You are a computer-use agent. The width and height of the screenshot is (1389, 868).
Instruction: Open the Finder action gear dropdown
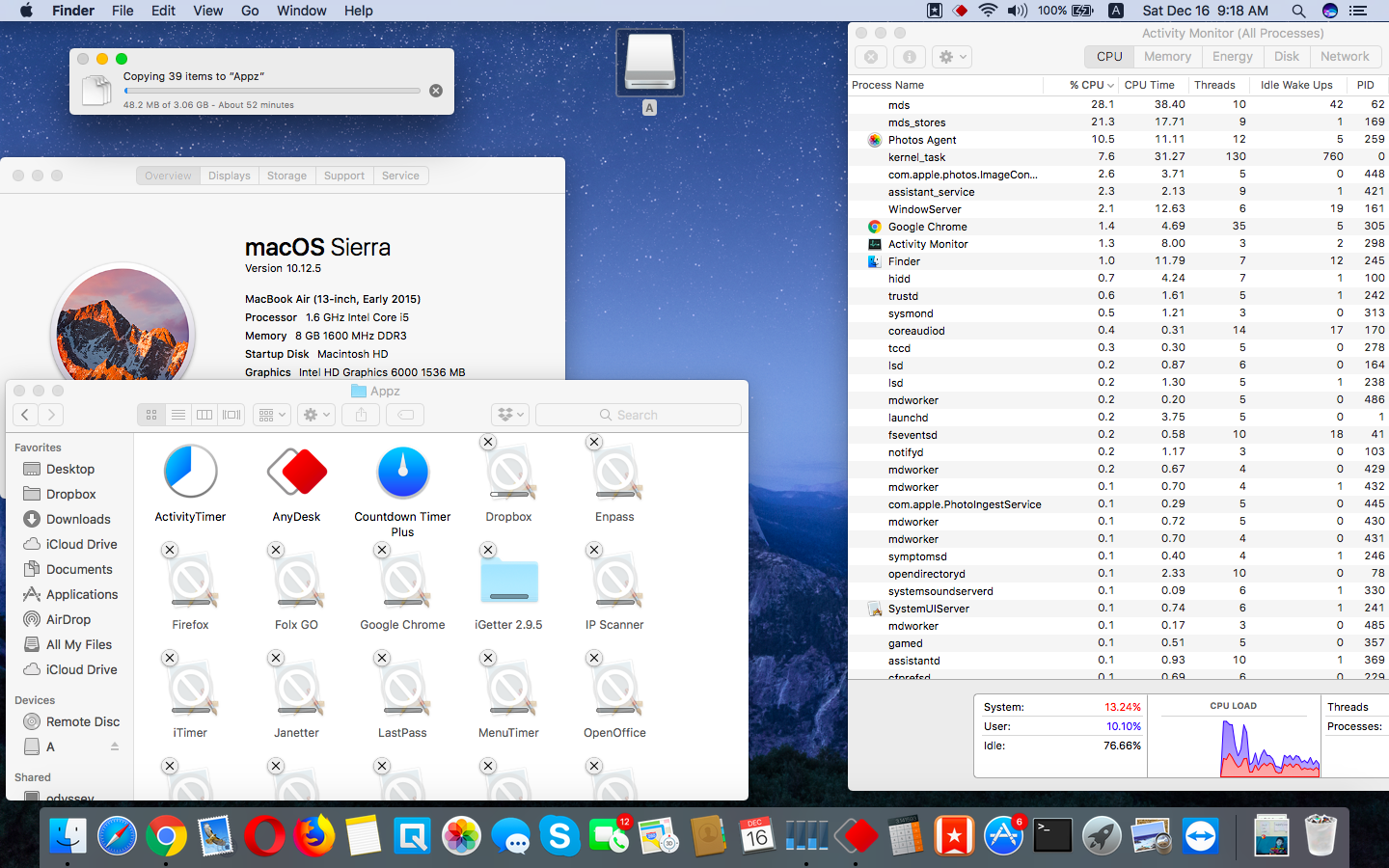click(x=317, y=415)
